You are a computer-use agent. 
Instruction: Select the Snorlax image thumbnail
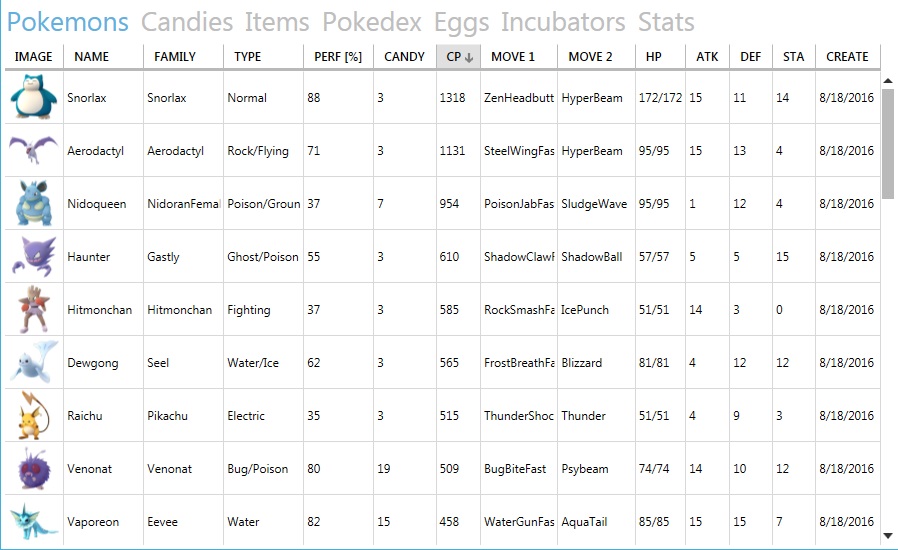point(34,96)
